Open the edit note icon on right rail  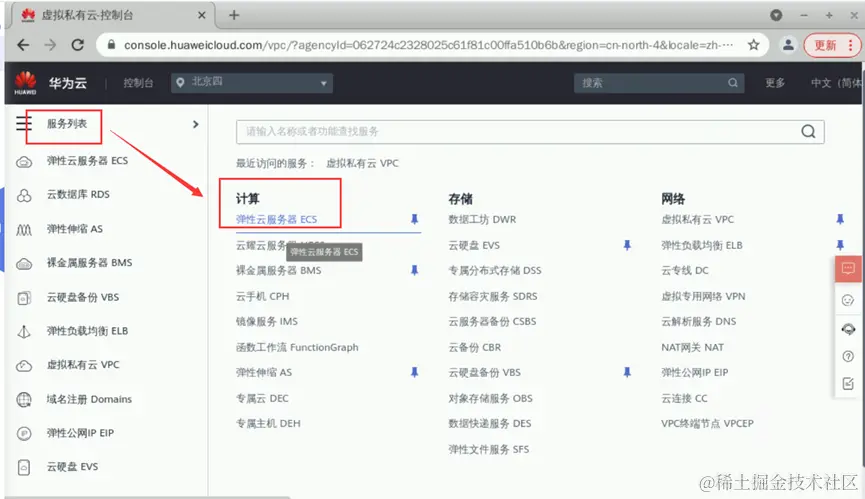[848, 383]
